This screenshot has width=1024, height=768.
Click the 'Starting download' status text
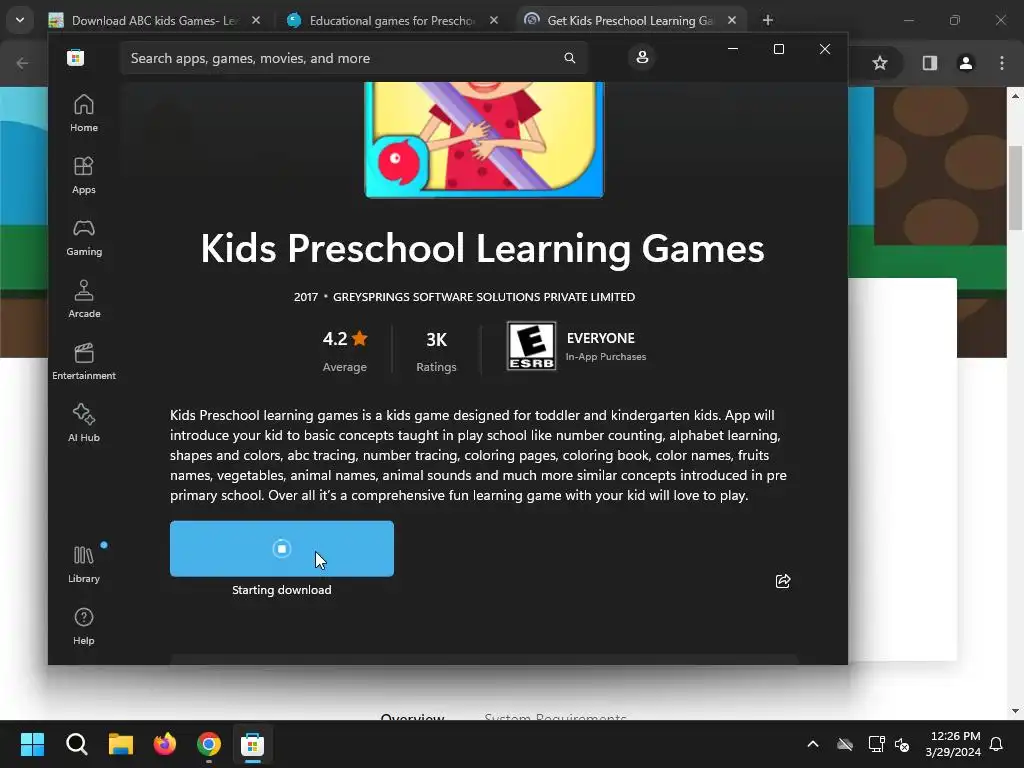point(281,590)
